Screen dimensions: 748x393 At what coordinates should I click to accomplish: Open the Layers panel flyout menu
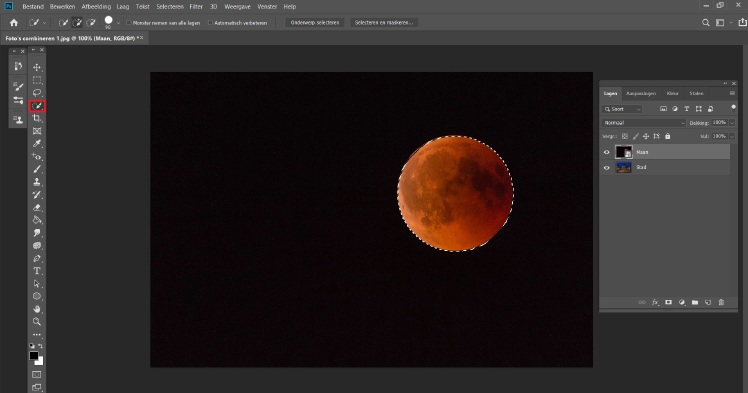pyautogui.click(x=732, y=93)
